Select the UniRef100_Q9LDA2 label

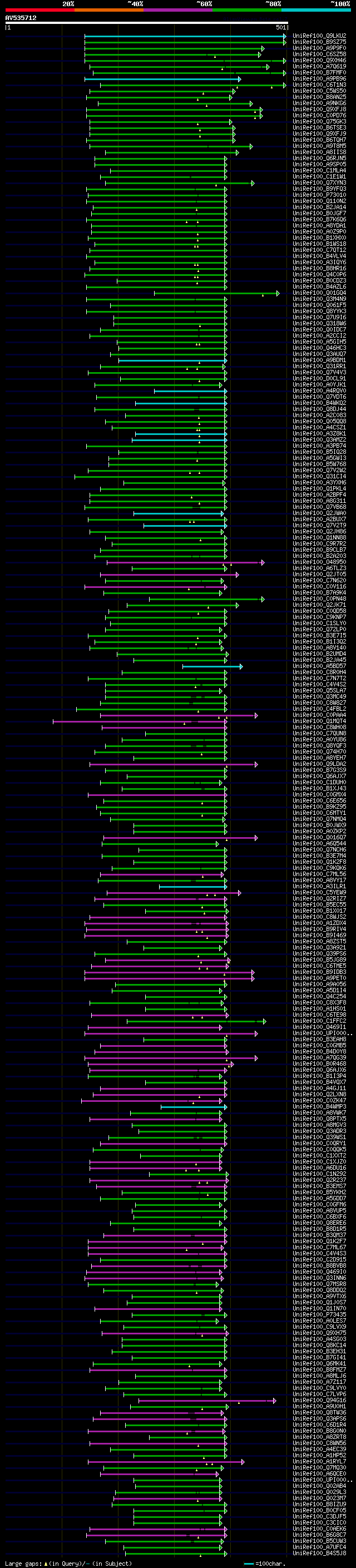[x=319, y=764]
